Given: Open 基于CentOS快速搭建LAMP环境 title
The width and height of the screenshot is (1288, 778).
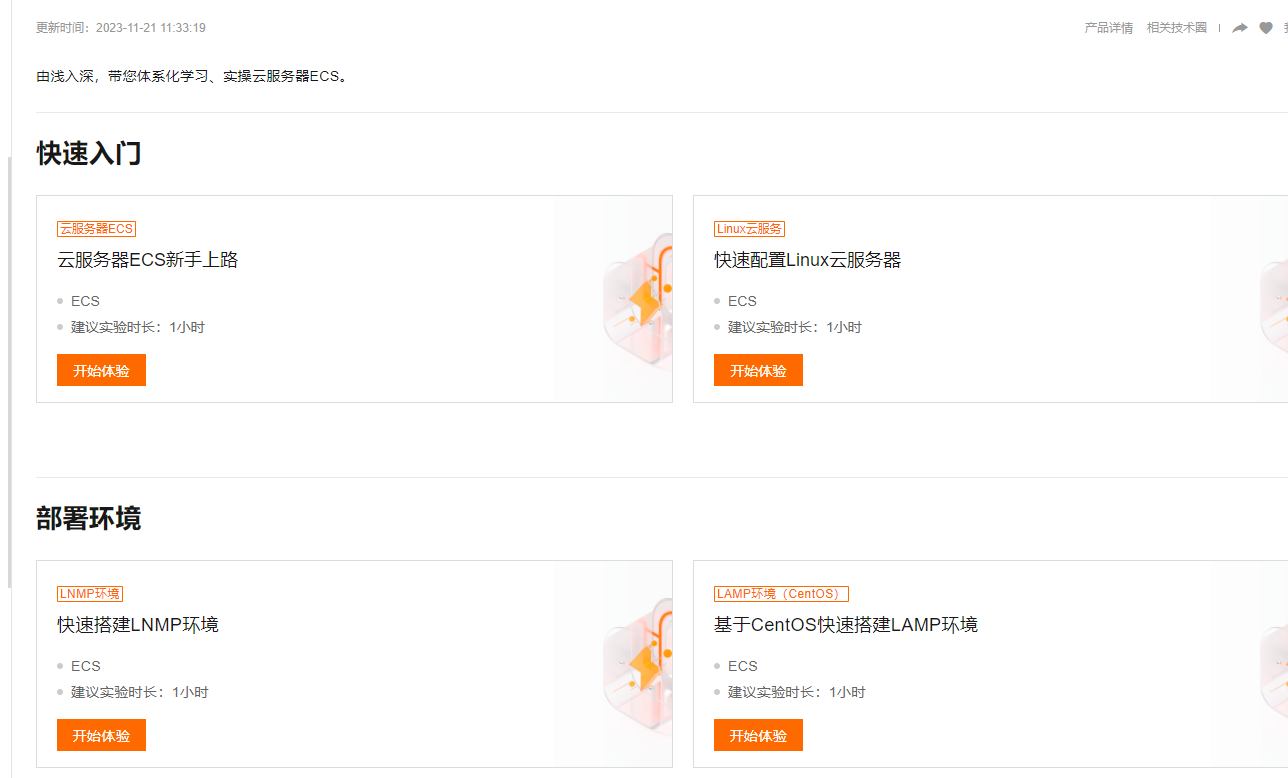Looking at the screenshot, I should point(846,625).
